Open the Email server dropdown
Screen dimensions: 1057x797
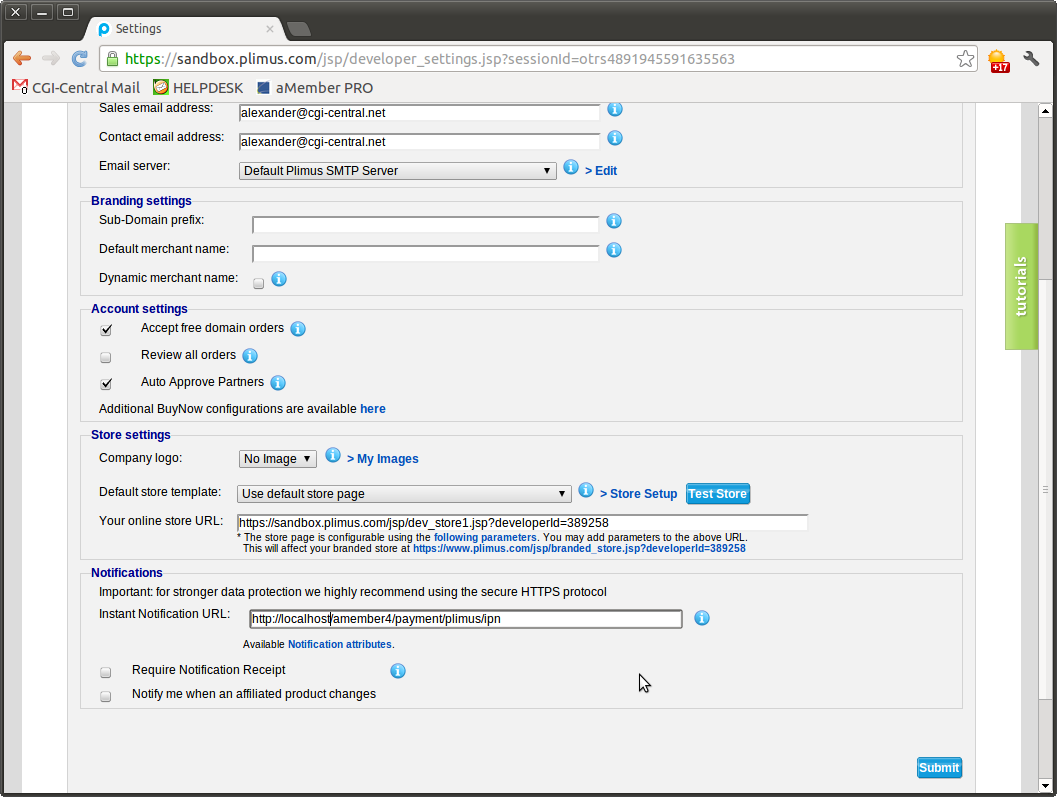coord(397,171)
